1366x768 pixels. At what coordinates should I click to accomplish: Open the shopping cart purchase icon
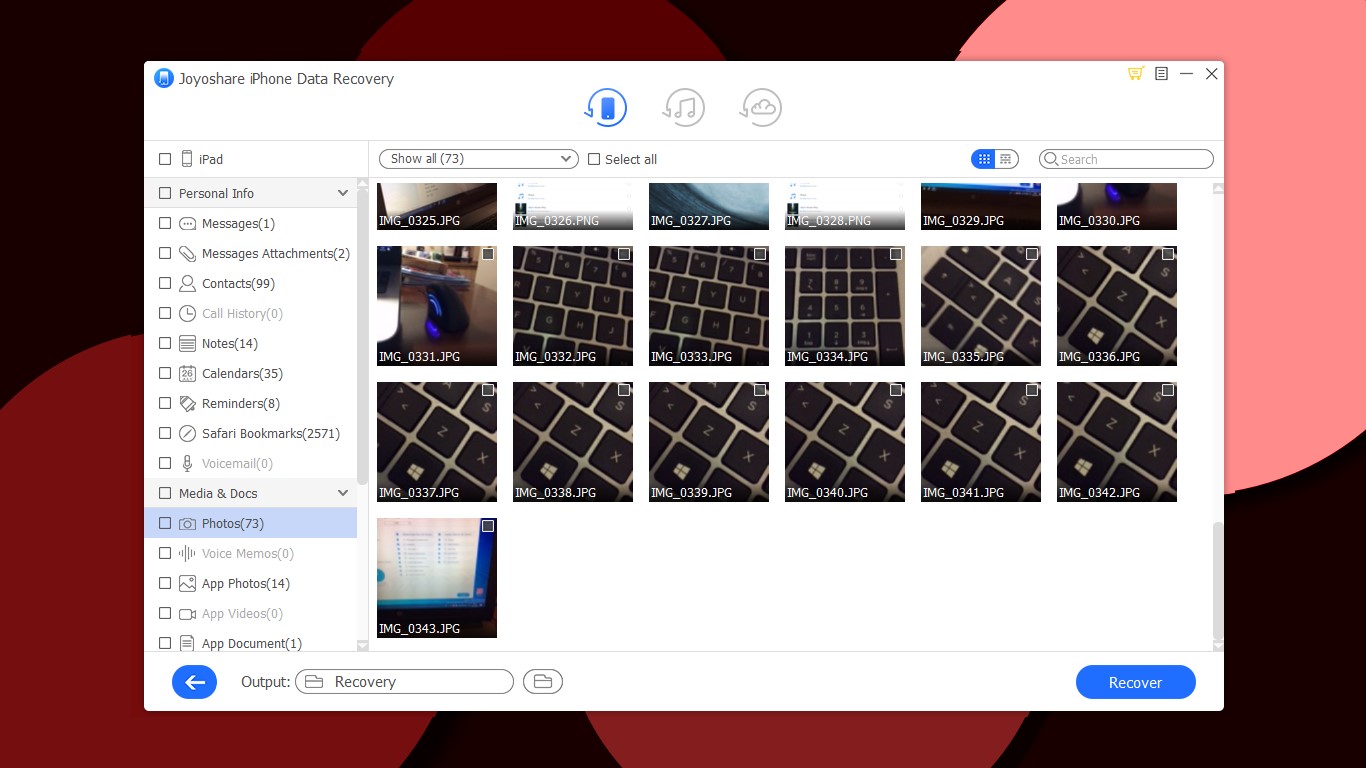click(x=1135, y=74)
